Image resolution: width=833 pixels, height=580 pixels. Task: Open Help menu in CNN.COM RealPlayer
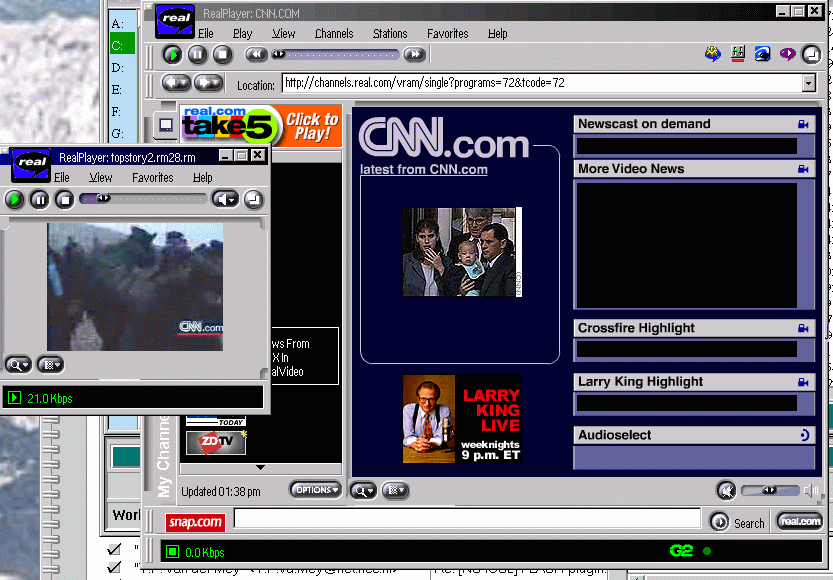point(498,34)
